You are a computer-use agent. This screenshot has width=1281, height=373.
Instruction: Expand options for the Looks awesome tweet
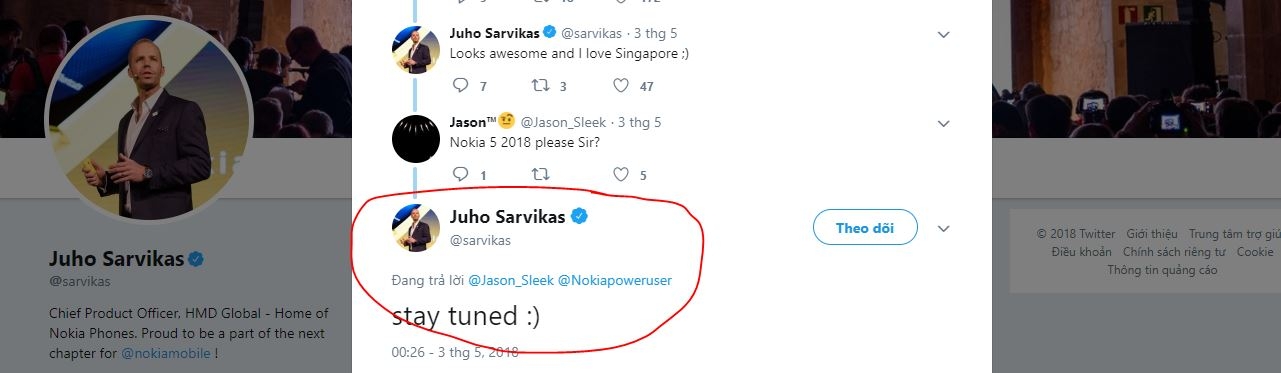click(943, 35)
